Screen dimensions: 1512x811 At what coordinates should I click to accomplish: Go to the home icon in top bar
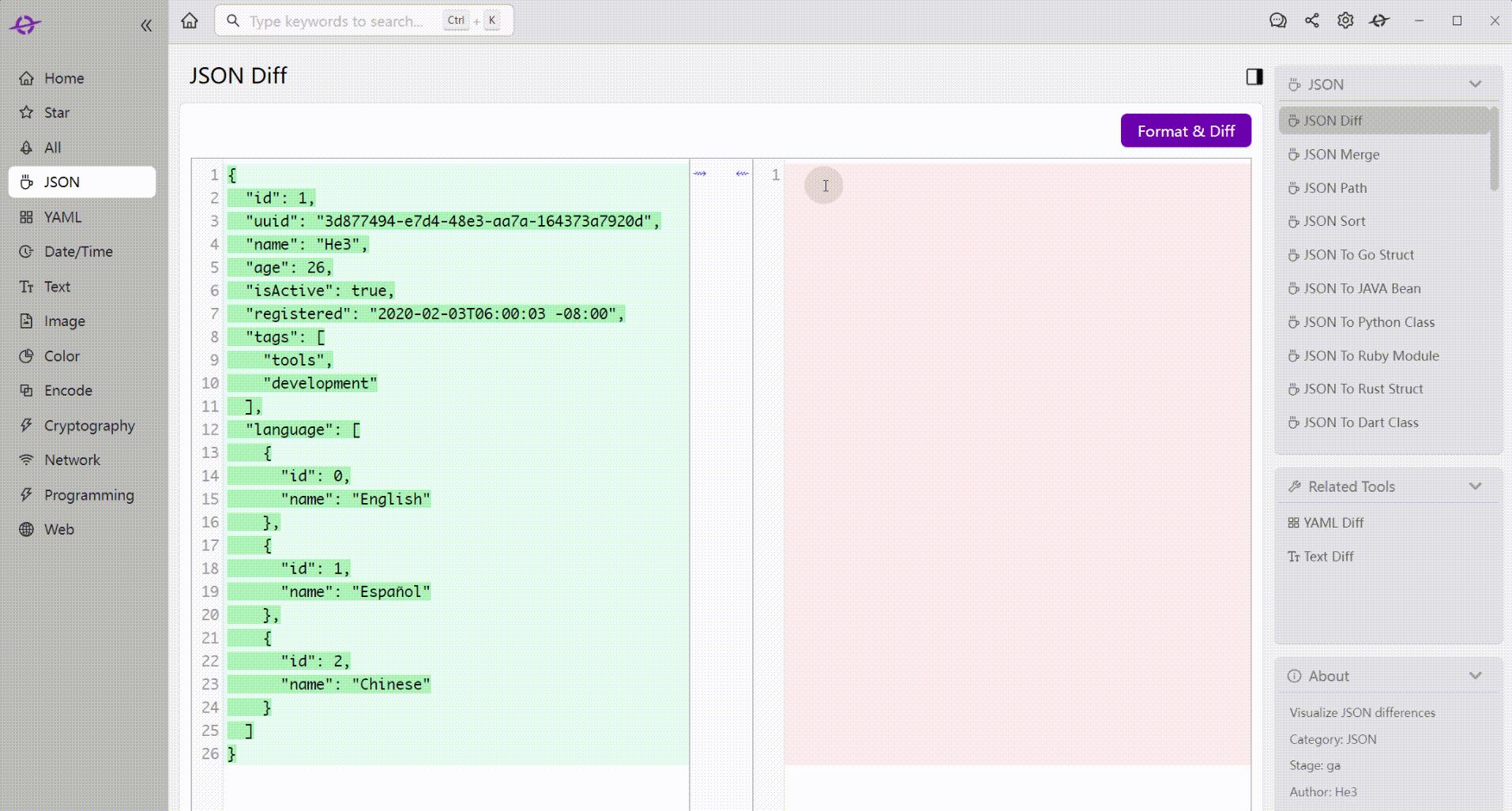tap(190, 21)
